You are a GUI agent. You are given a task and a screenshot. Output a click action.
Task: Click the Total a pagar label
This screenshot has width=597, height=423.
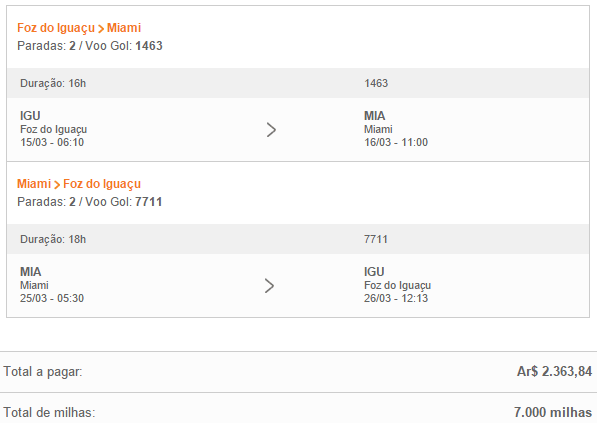coord(43,372)
